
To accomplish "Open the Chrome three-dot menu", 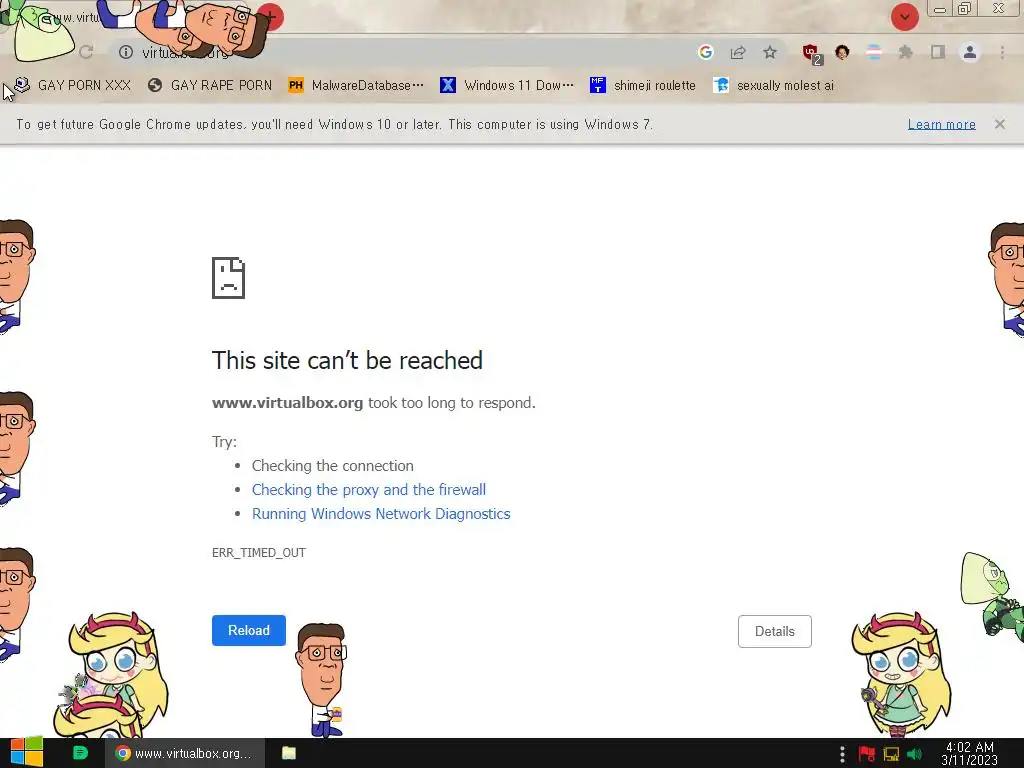I will (x=1002, y=52).
